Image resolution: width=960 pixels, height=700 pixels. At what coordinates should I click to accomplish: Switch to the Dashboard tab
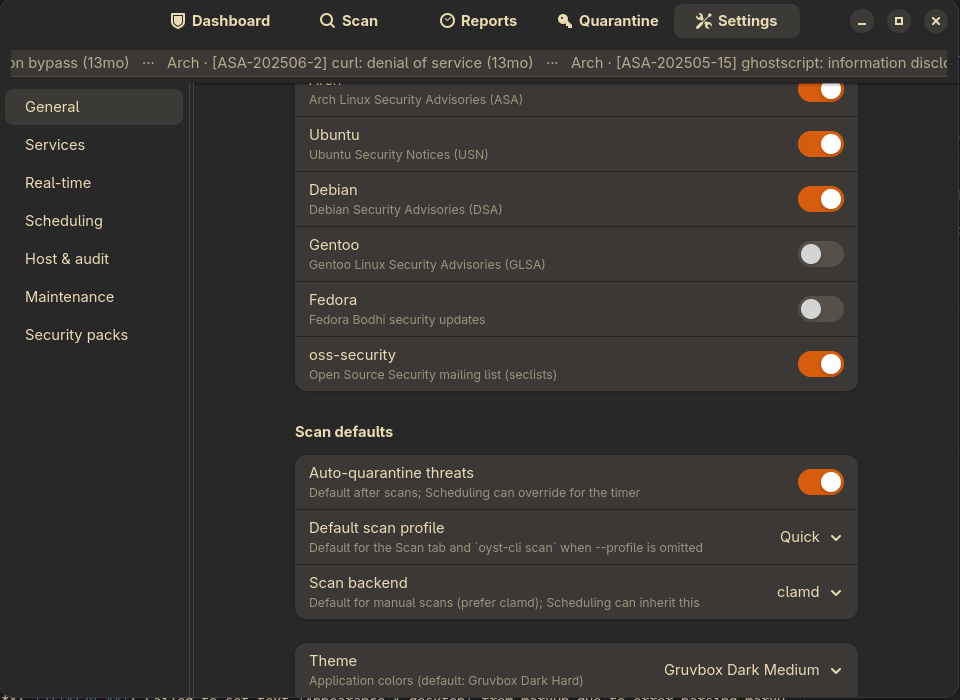[x=220, y=21]
